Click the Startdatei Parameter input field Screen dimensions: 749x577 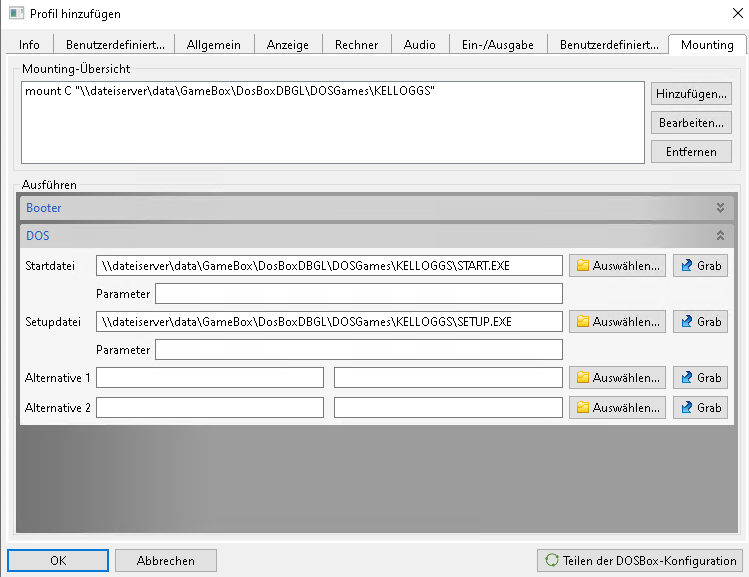click(x=359, y=294)
